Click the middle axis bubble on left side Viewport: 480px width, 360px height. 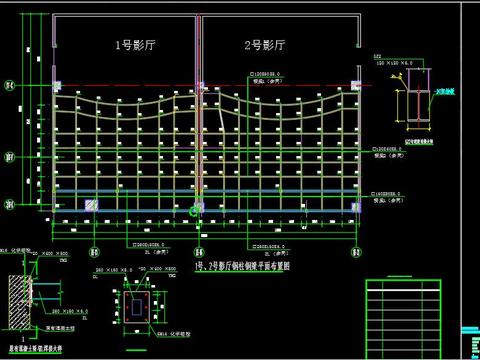click(9, 157)
